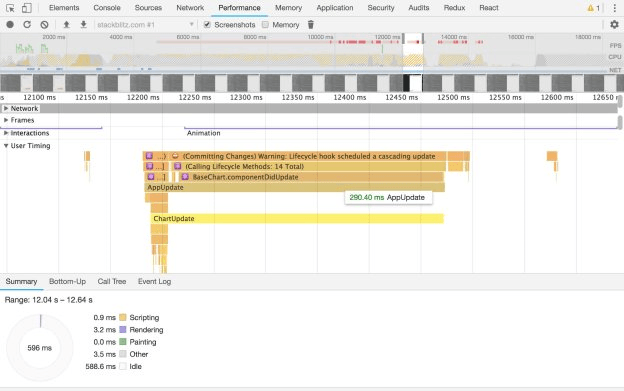The image size is (624, 391).
Task: Click the save profile download arrow icon
Action: pos(84,25)
